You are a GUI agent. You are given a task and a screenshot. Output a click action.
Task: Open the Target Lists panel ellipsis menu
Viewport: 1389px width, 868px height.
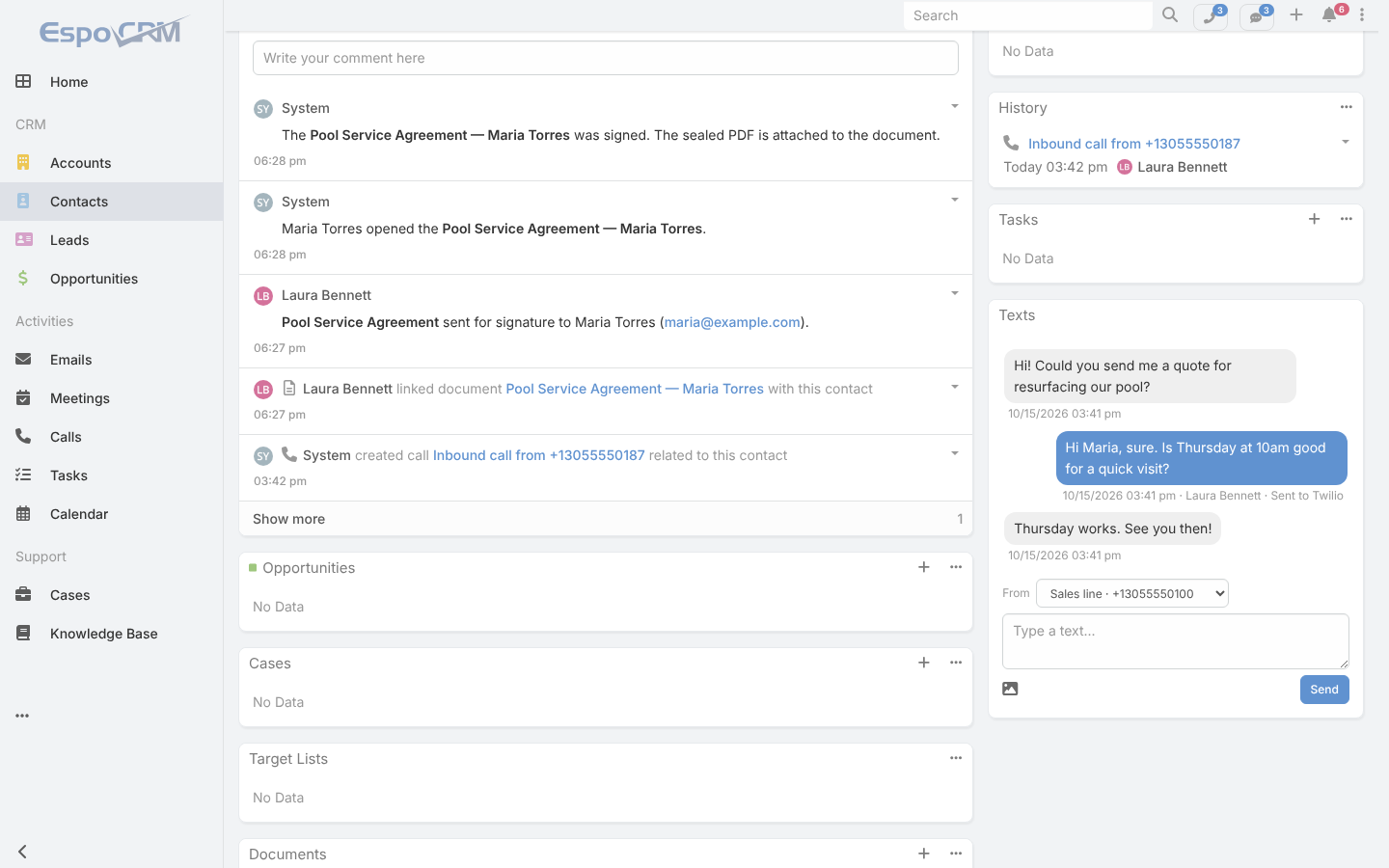[x=956, y=758]
